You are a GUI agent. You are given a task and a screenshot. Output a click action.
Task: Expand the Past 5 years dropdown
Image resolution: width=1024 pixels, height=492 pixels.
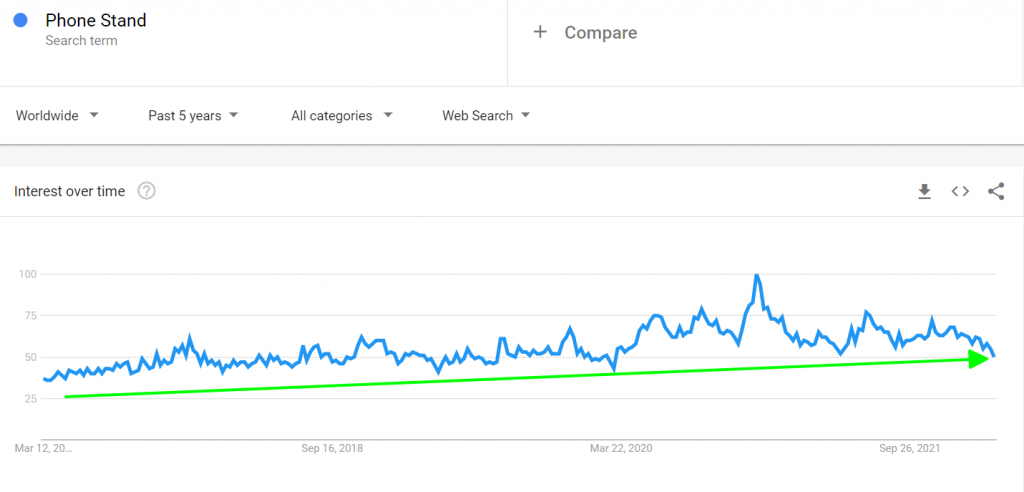coord(193,116)
